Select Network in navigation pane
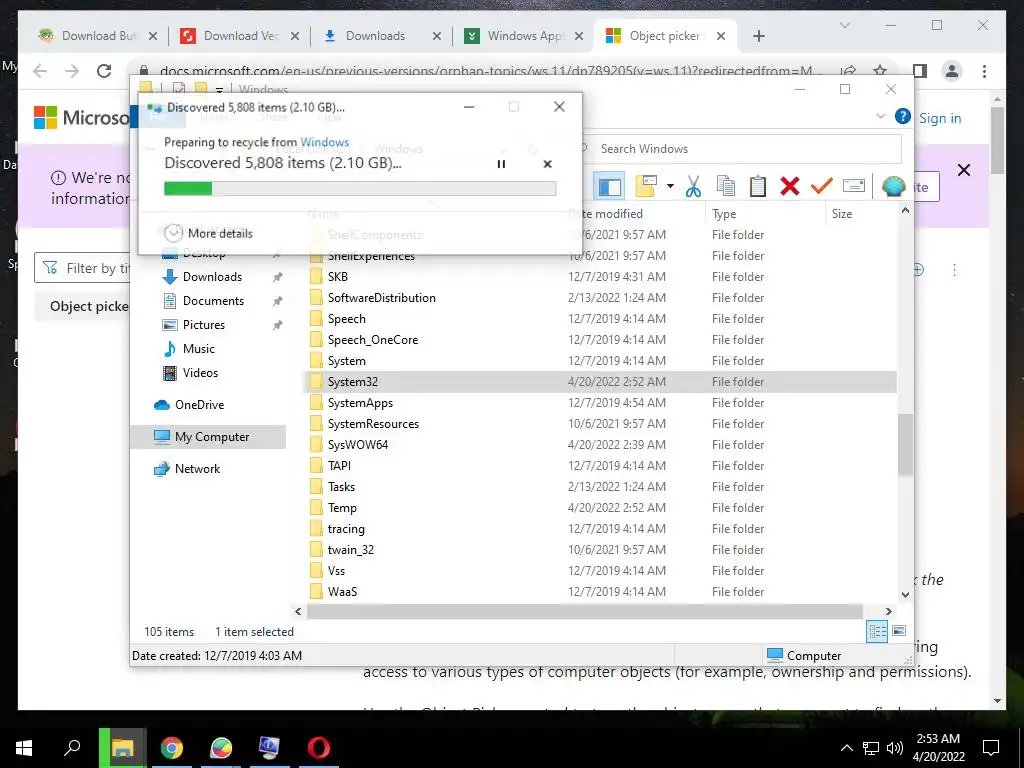The height and width of the screenshot is (768, 1024). [x=197, y=469]
